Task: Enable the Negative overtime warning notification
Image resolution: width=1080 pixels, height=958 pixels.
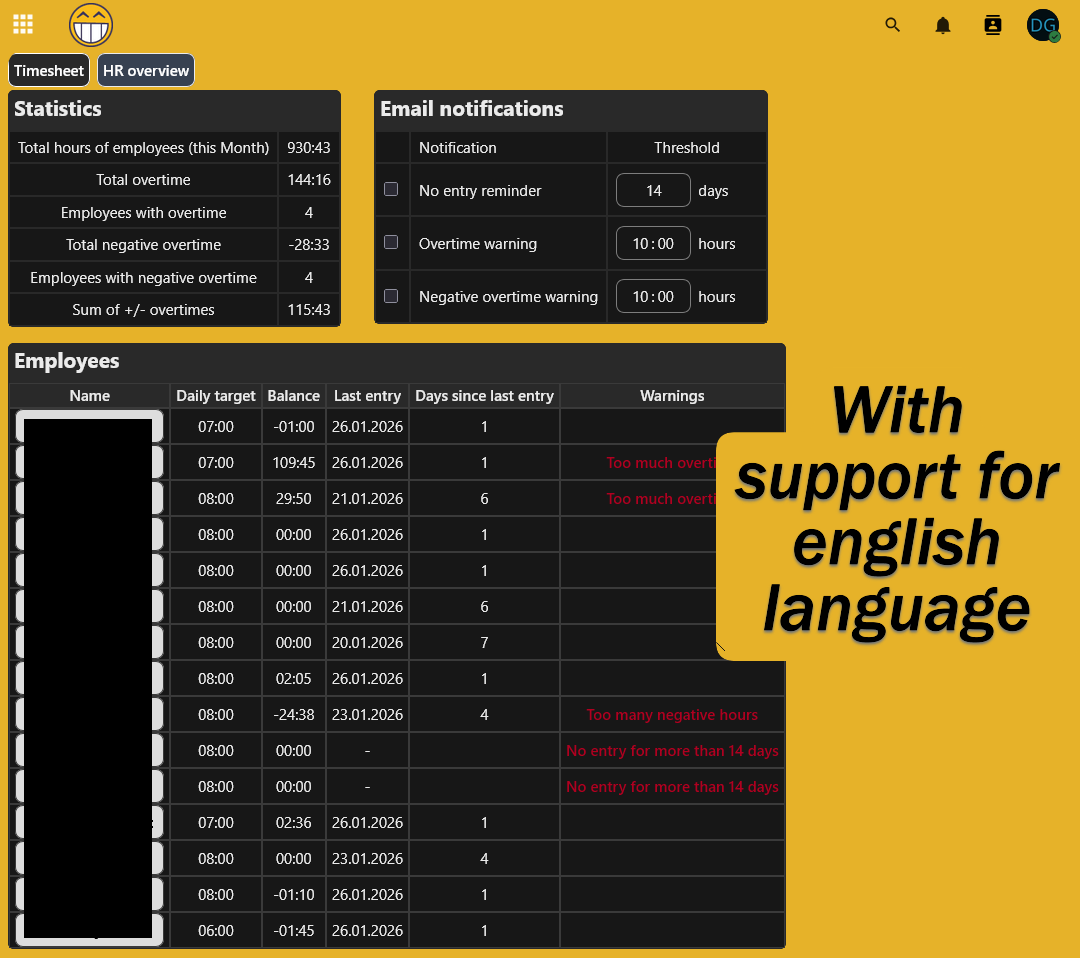Action: [x=391, y=296]
